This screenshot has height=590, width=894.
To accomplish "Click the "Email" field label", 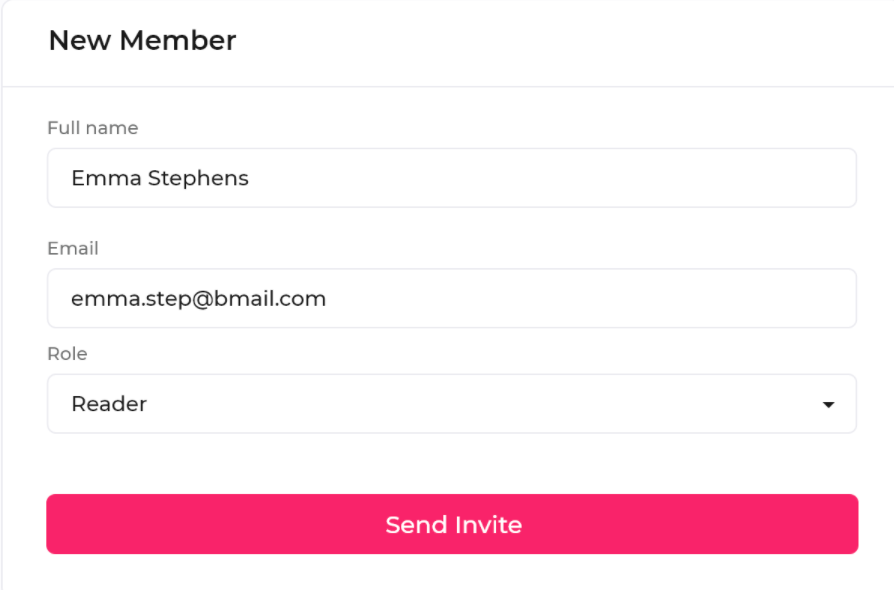I will pos(73,248).
